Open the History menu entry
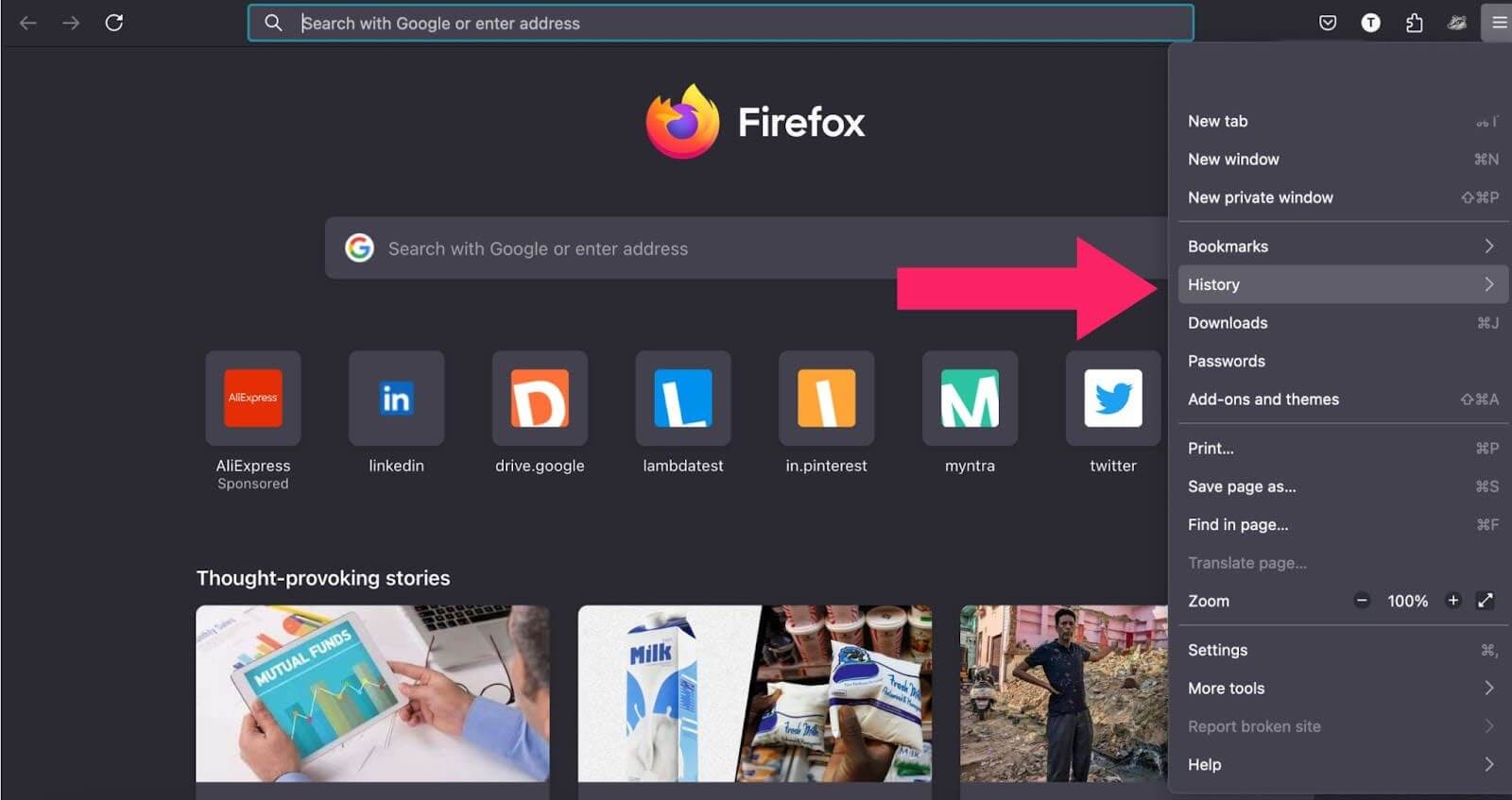The image size is (1512, 800). tap(1343, 284)
